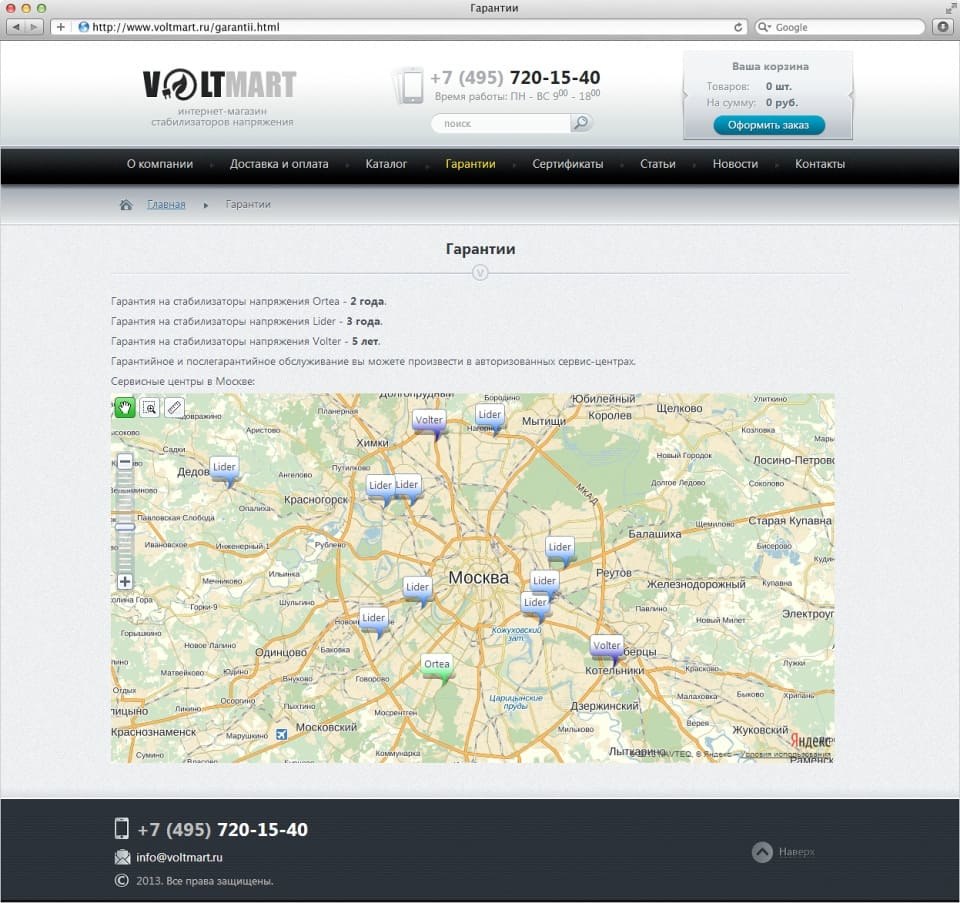
Task: Click the envelope icon beside the footer email
Action: click(x=122, y=857)
